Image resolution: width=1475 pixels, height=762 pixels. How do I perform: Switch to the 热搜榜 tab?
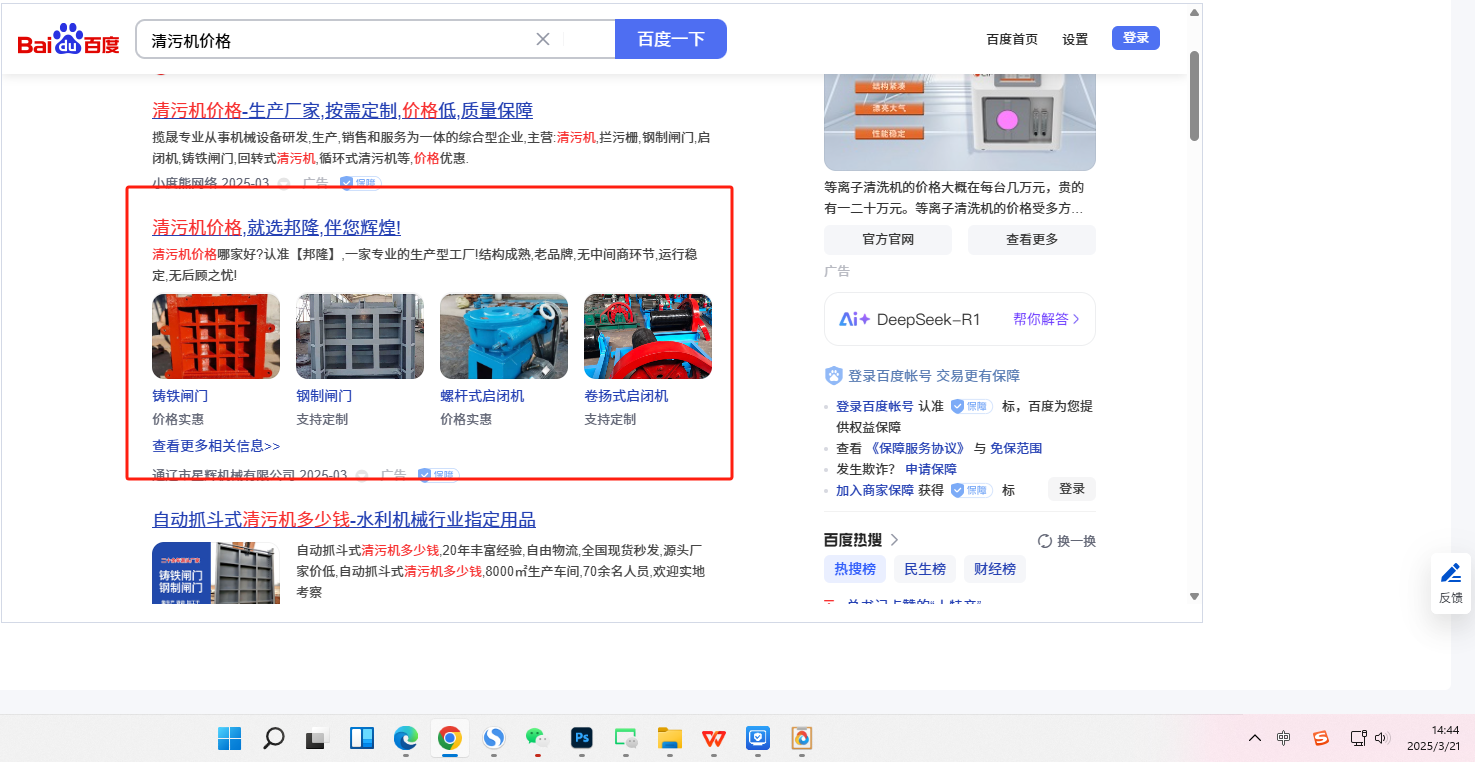point(855,569)
